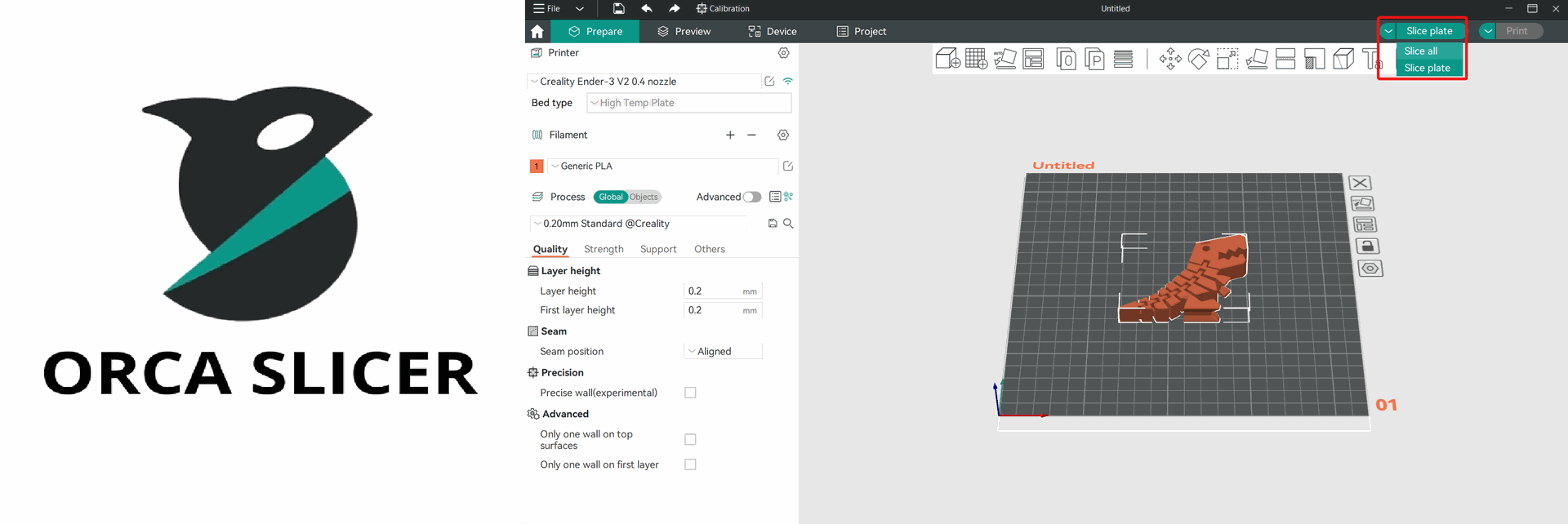The width and height of the screenshot is (1568, 524).
Task: Click the Save project icon in title bar
Action: (x=618, y=8)
